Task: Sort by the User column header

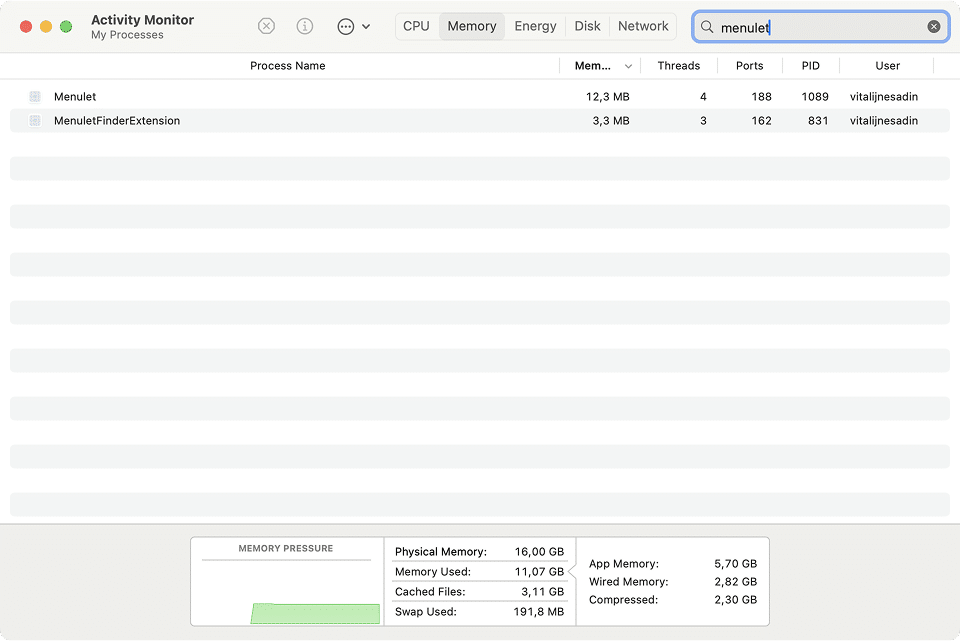Action: [887, 66]
